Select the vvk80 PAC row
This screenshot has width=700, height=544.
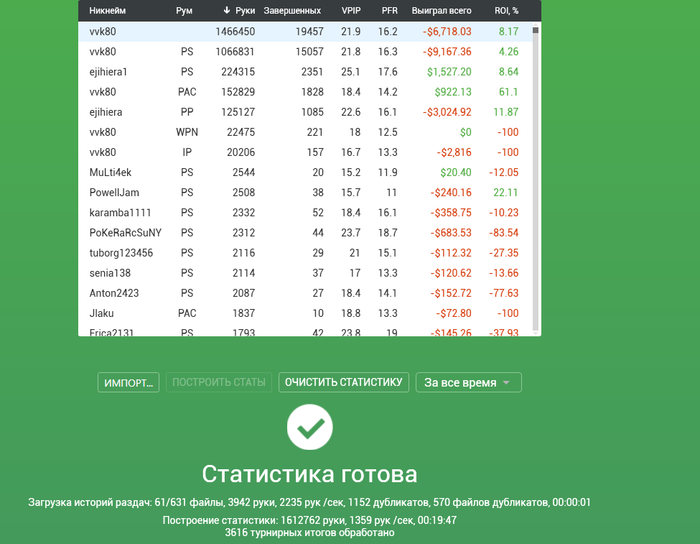305,92
